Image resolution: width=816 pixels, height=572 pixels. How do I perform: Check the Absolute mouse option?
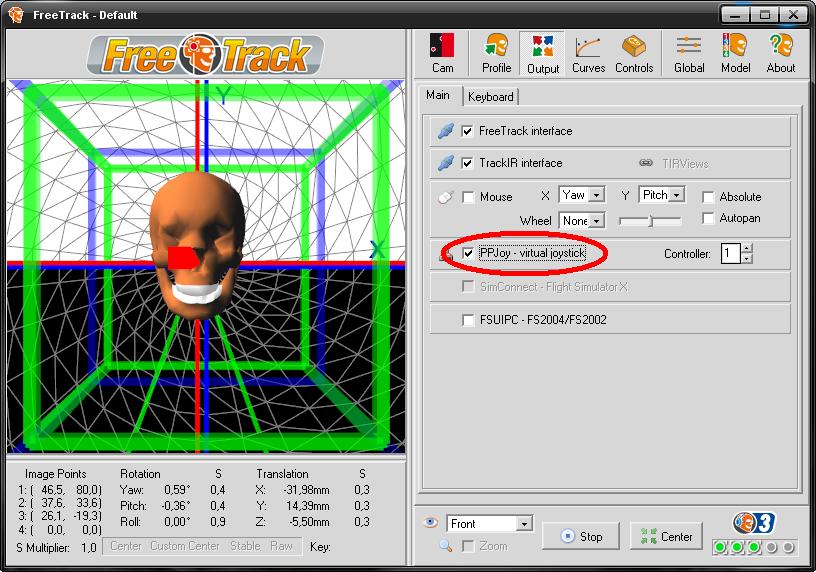[708, 197]
